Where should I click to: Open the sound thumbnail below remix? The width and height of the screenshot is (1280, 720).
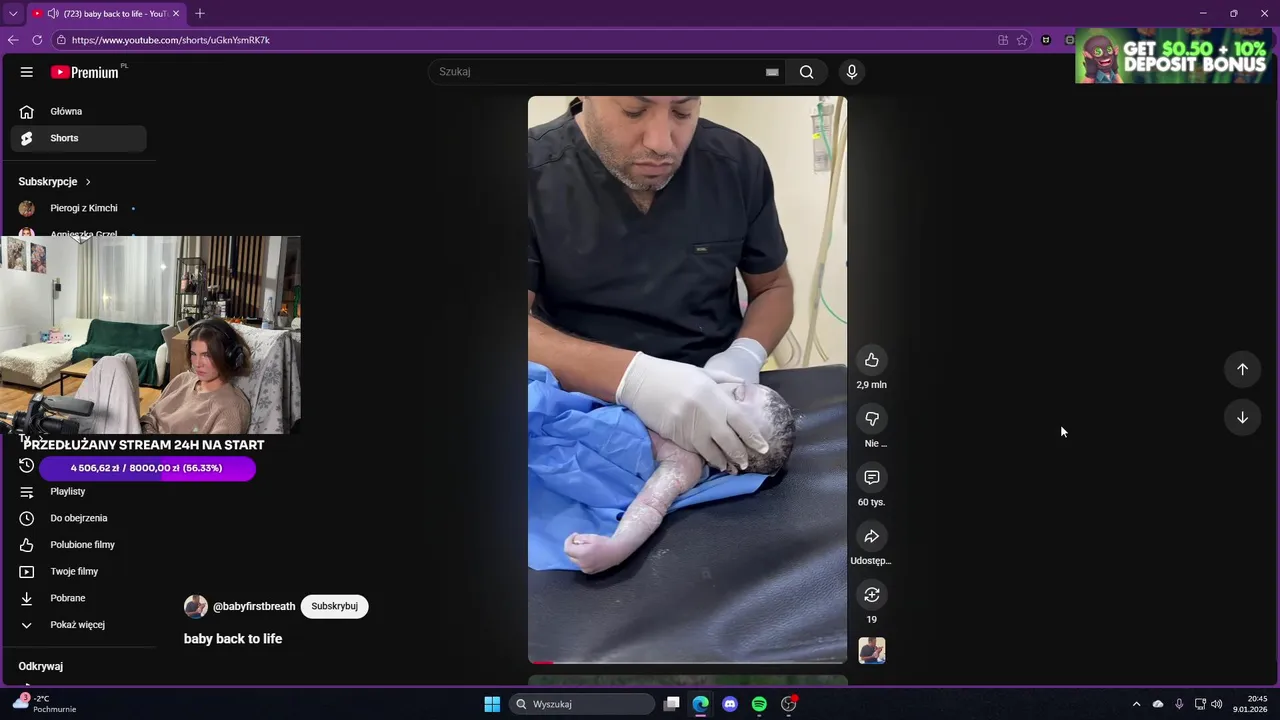click(872, 651)
